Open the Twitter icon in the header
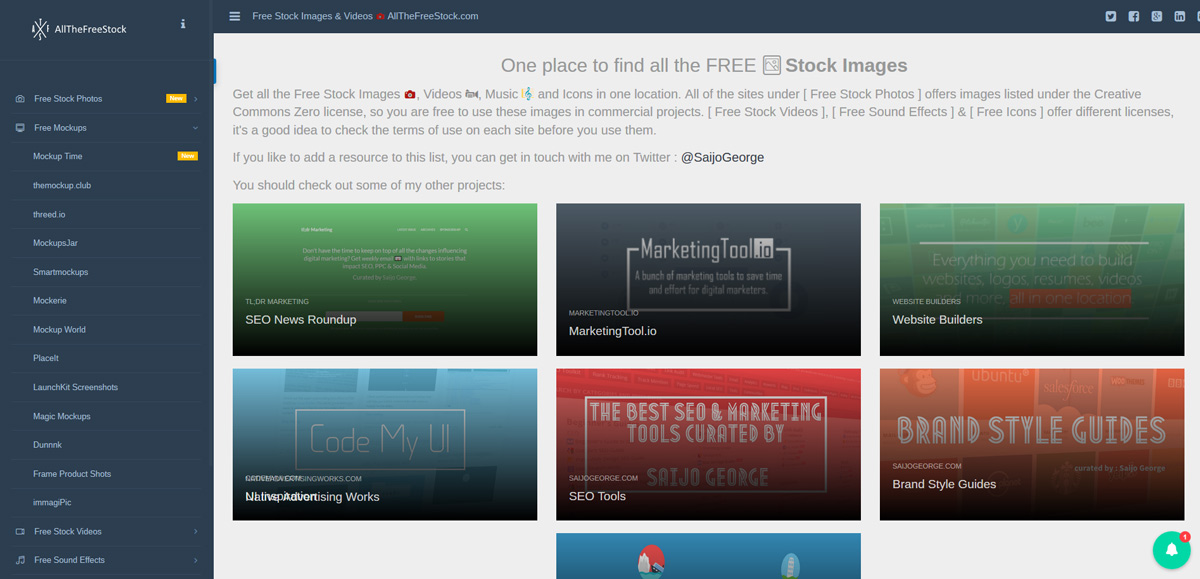1200x579 pixels. pyautogui.click(x=1110, y=16)
